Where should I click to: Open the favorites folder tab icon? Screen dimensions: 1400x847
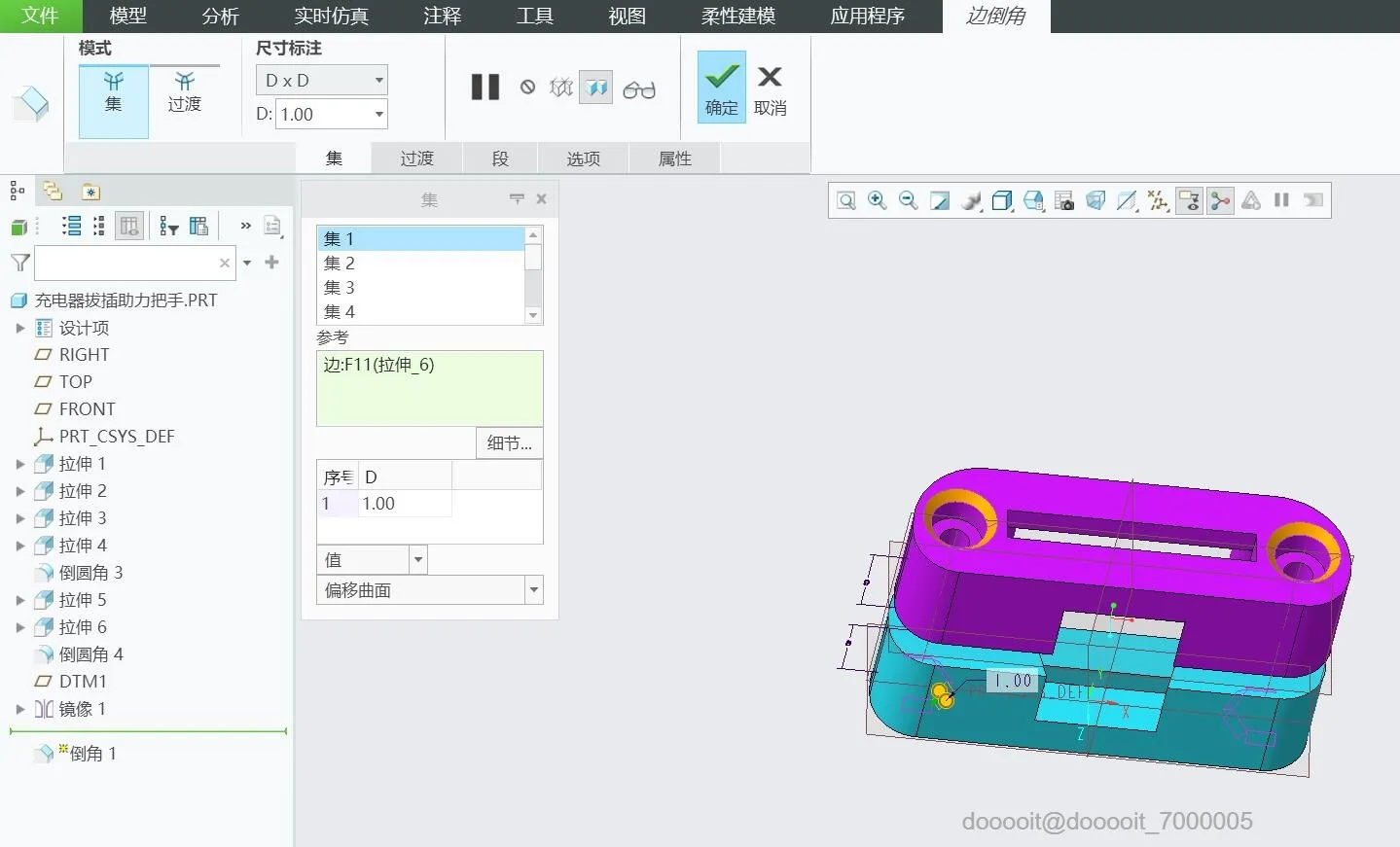coord(90,192)
